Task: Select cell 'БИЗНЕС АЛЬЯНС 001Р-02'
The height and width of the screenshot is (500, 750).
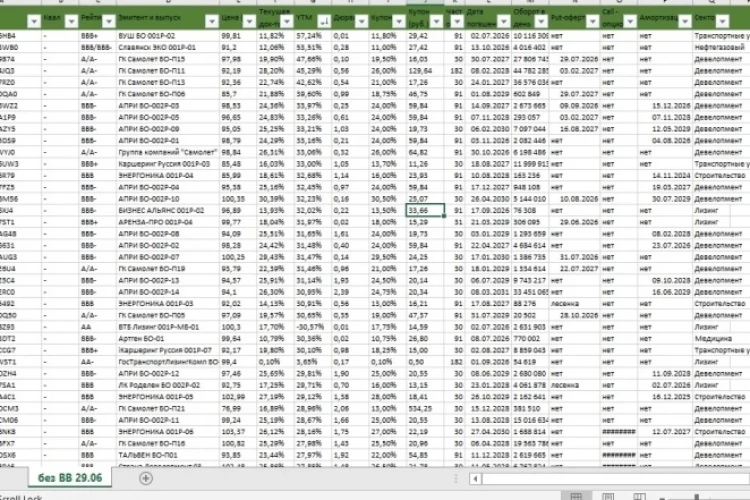Action: pos(168,211)
